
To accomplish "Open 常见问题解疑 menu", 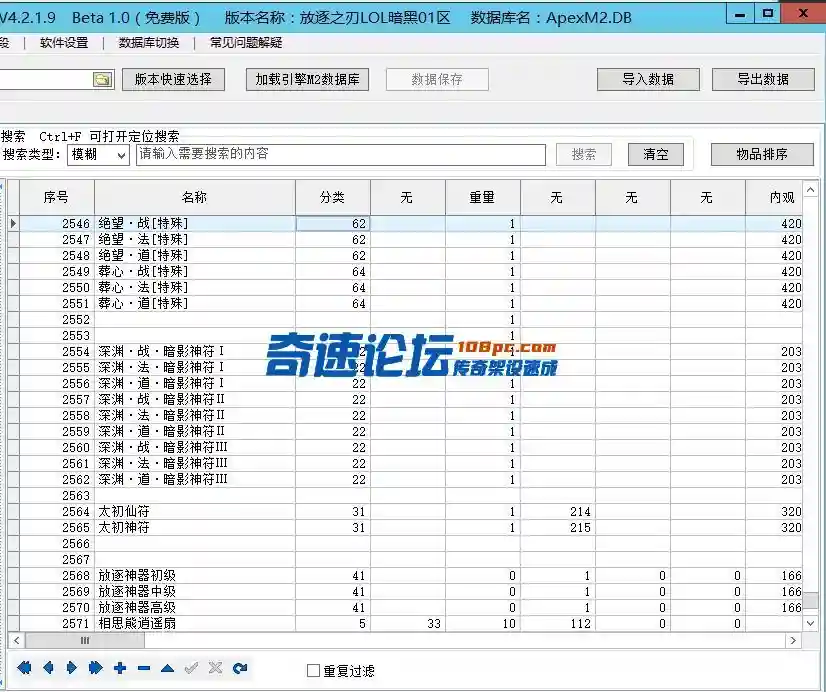I will (246, 43).
